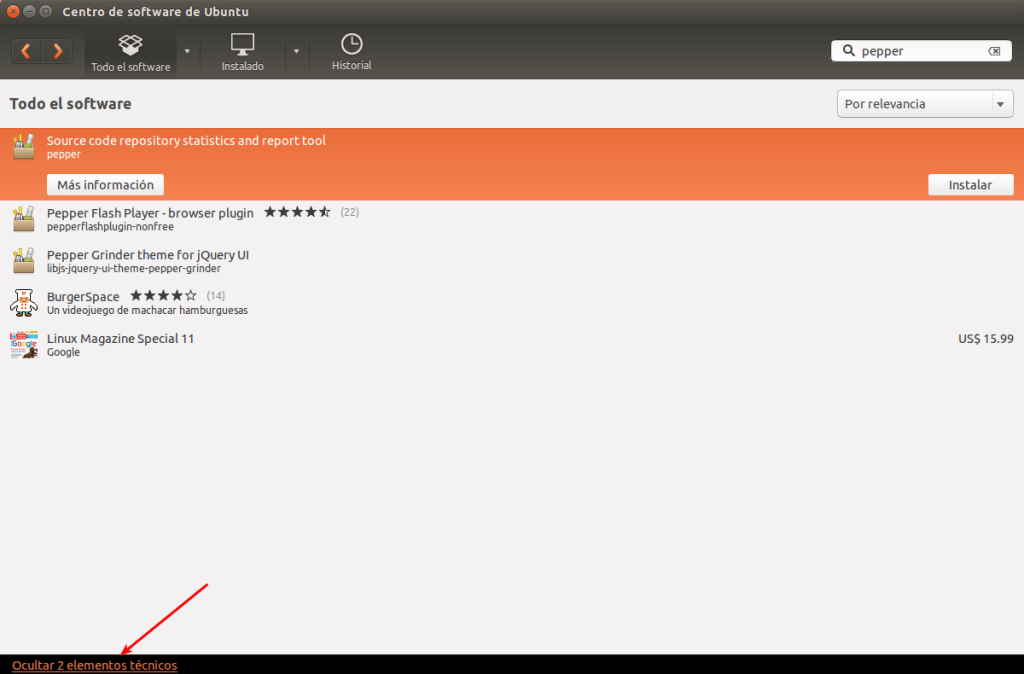Click the Pepper Flash Player package icon
This screenshot has height=674, width=1024.
point(23,218)
